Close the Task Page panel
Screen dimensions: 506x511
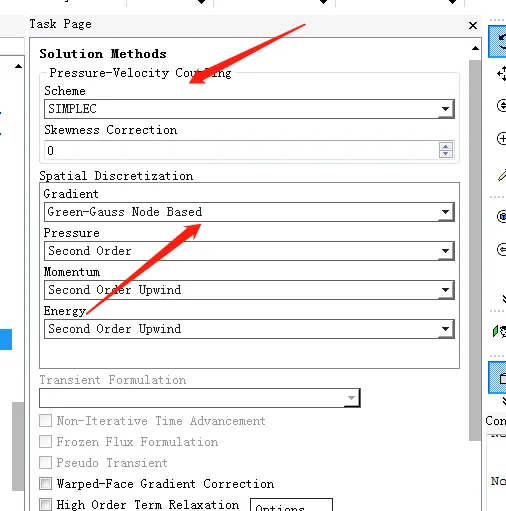473,25
